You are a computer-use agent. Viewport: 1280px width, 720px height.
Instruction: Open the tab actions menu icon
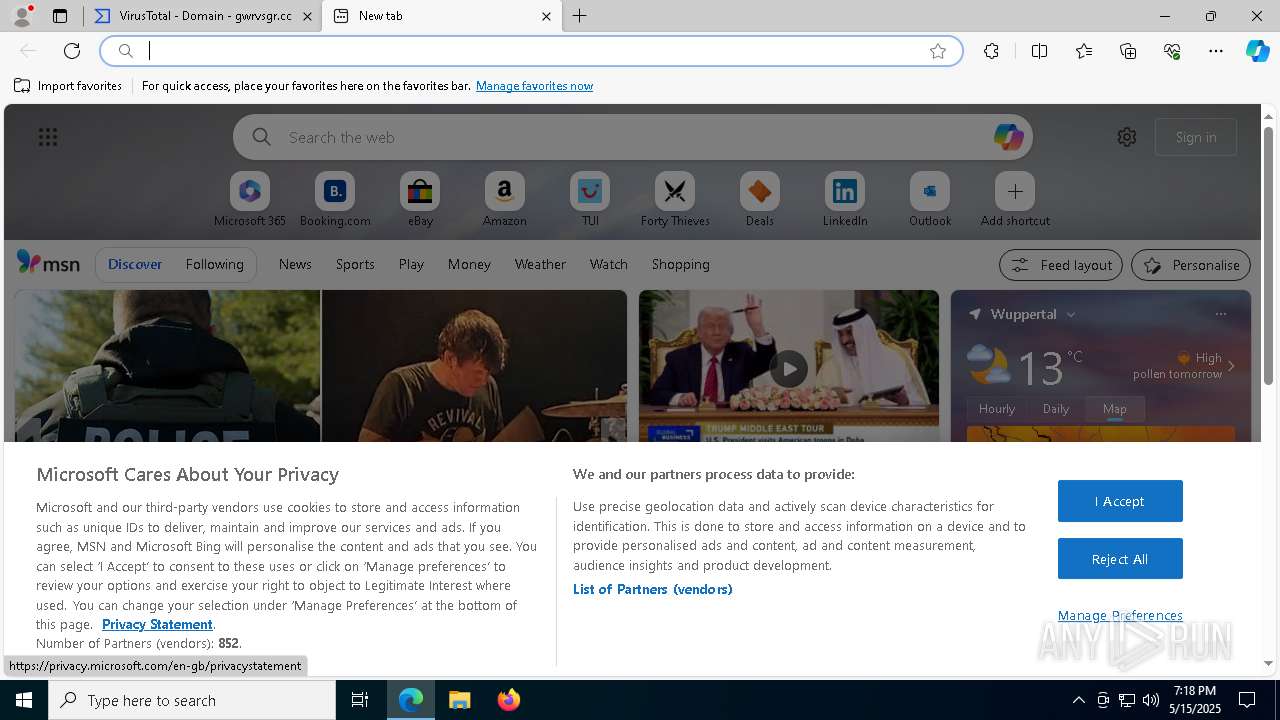pos(60,16)
